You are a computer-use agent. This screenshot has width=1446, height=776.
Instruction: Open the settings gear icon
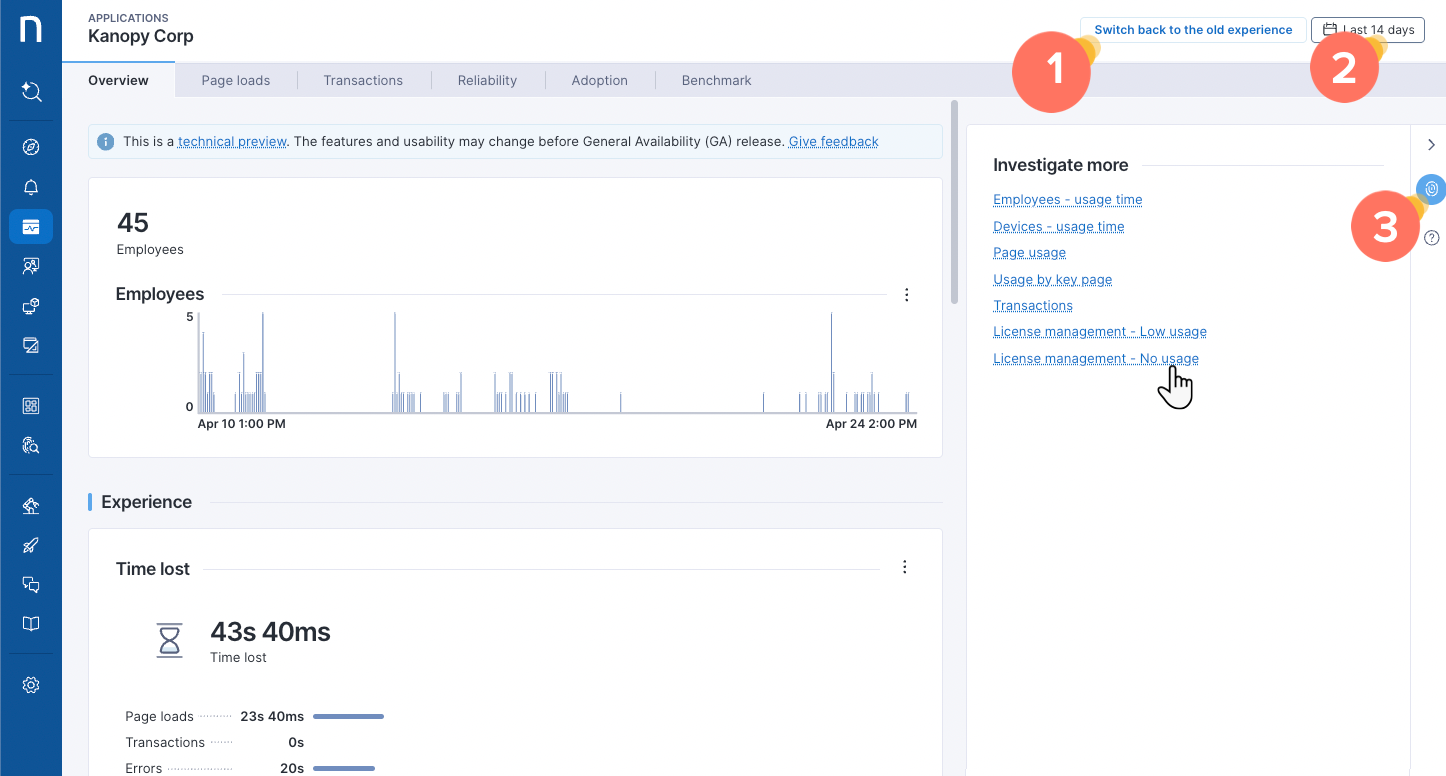pyautogui.click(x=31, y=685)
